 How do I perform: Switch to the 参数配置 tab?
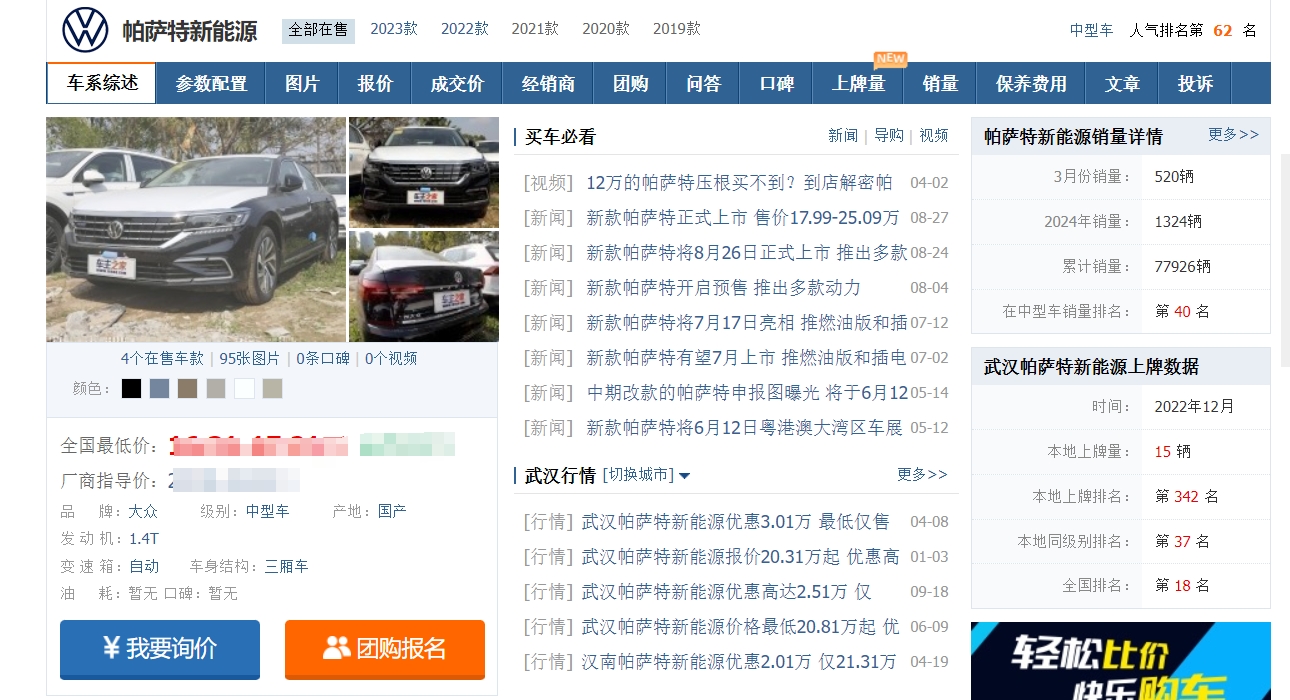coord(211,84)
